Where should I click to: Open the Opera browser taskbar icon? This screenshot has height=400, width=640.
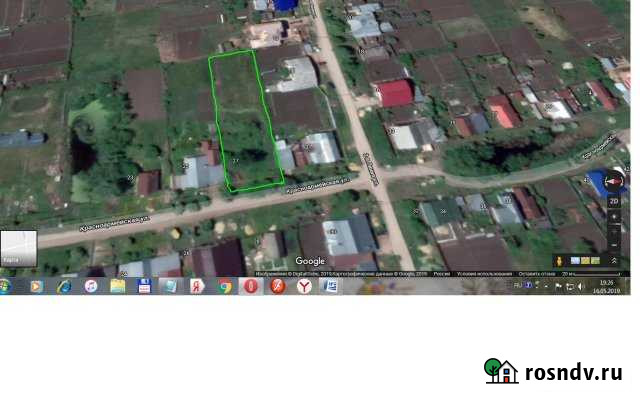pyautogui.click(x=252, y=286)
